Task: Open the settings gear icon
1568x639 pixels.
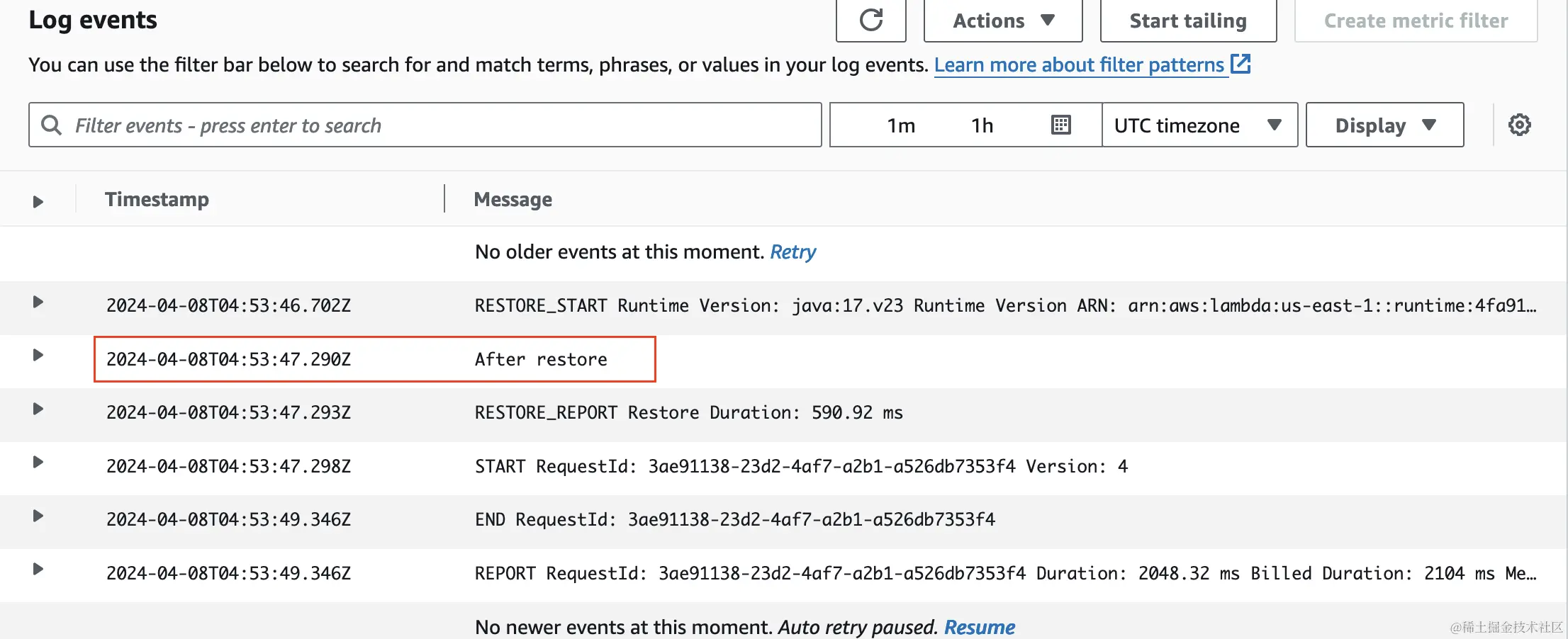Action: pos(1519,125)
